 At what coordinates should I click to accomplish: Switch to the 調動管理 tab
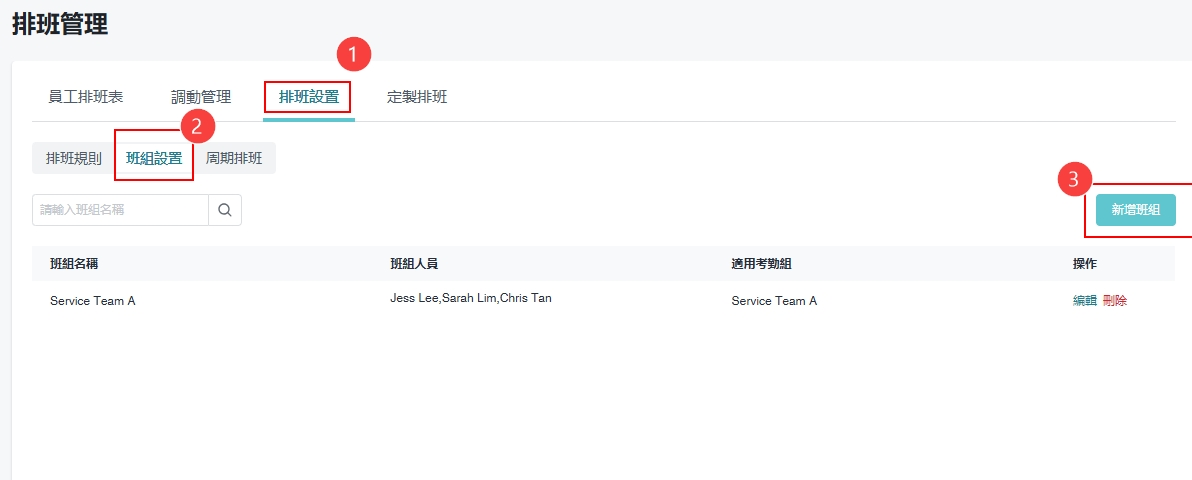pyautogui.click(x=201, y=97)
